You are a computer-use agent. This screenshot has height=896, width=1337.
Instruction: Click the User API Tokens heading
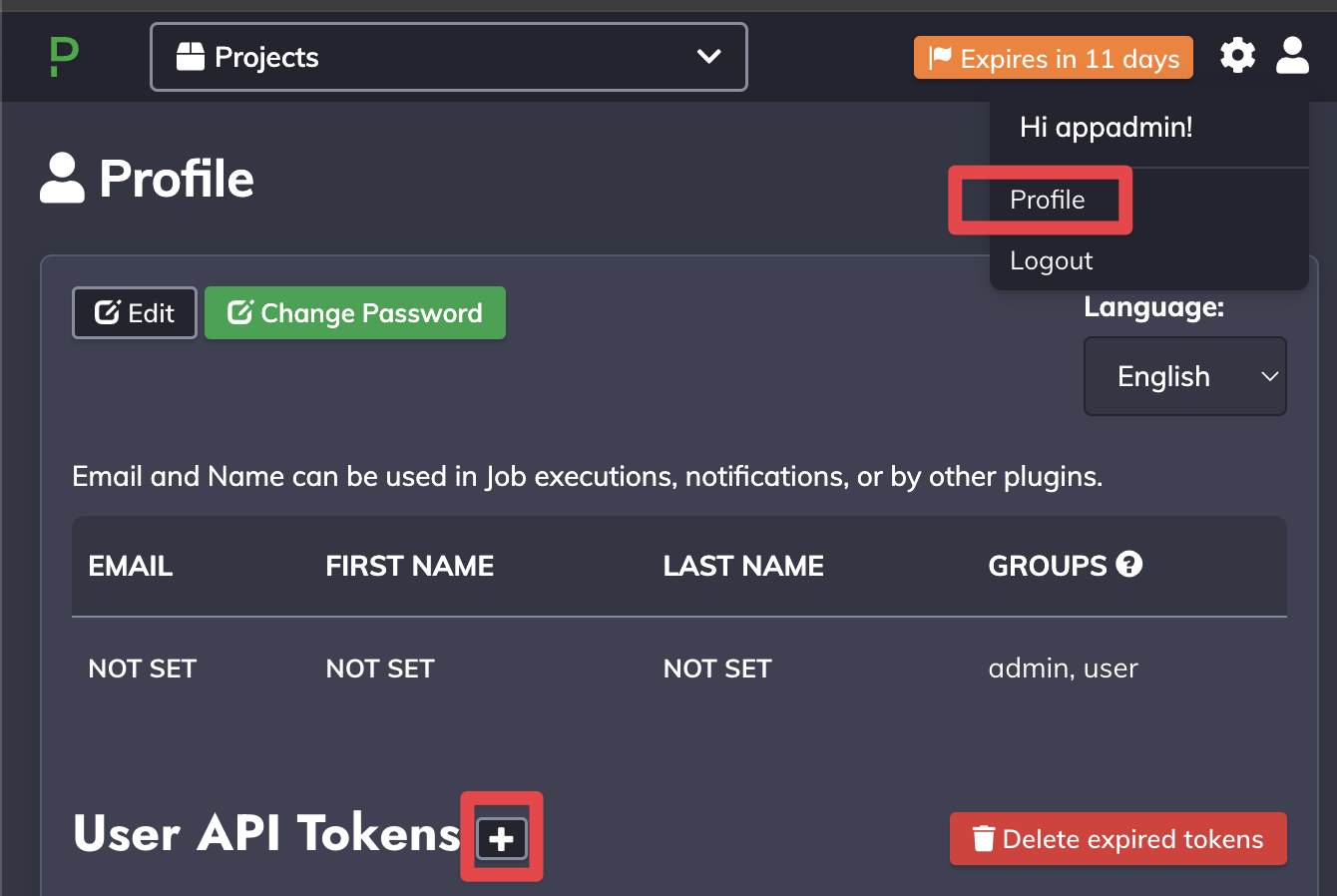pos(266,833)
